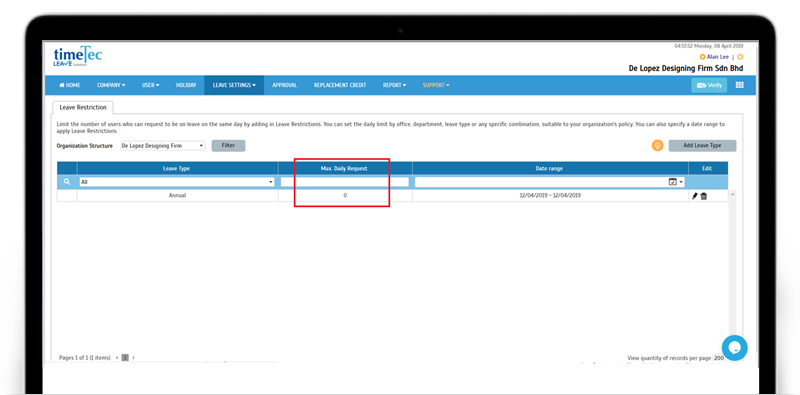Delete the Annual restriction with trash icon
Image resolution: width=800 pixels, height=395 pixels.
tap(704, 195)
